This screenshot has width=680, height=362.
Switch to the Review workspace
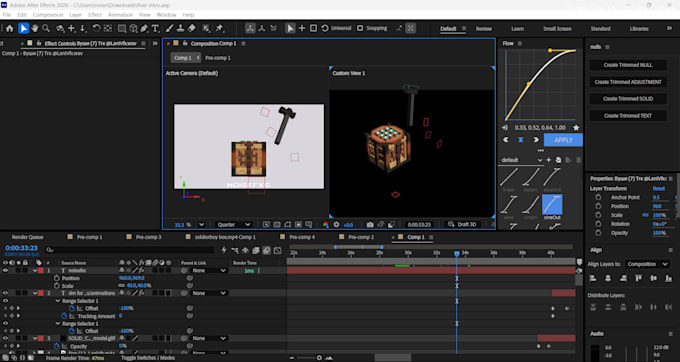484,29
